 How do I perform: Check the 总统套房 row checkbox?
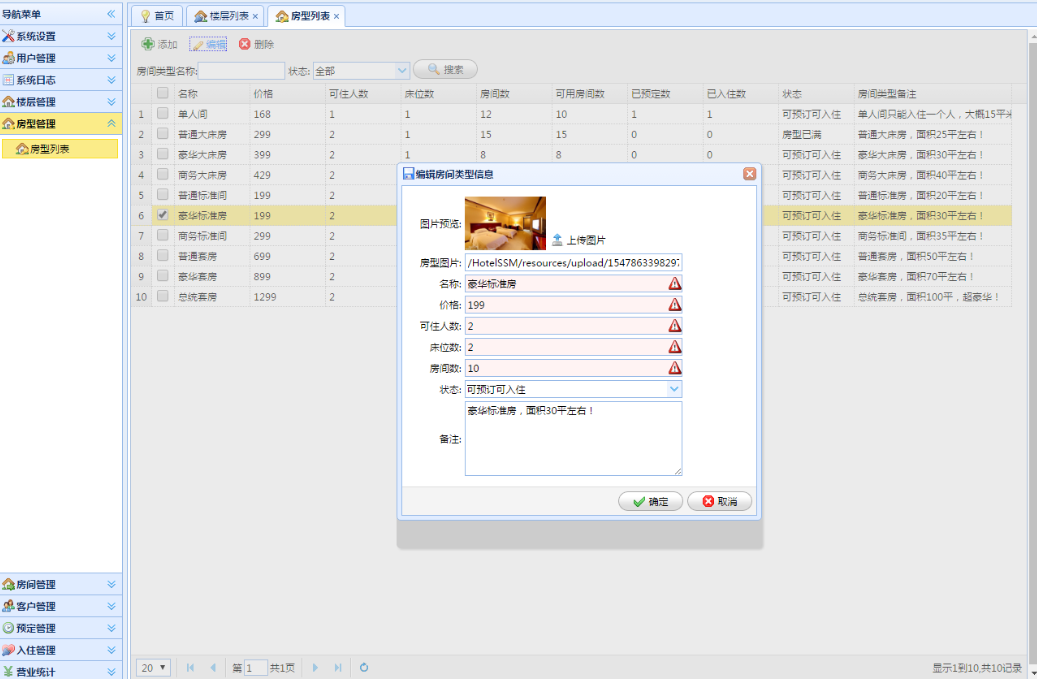(162, 296)
